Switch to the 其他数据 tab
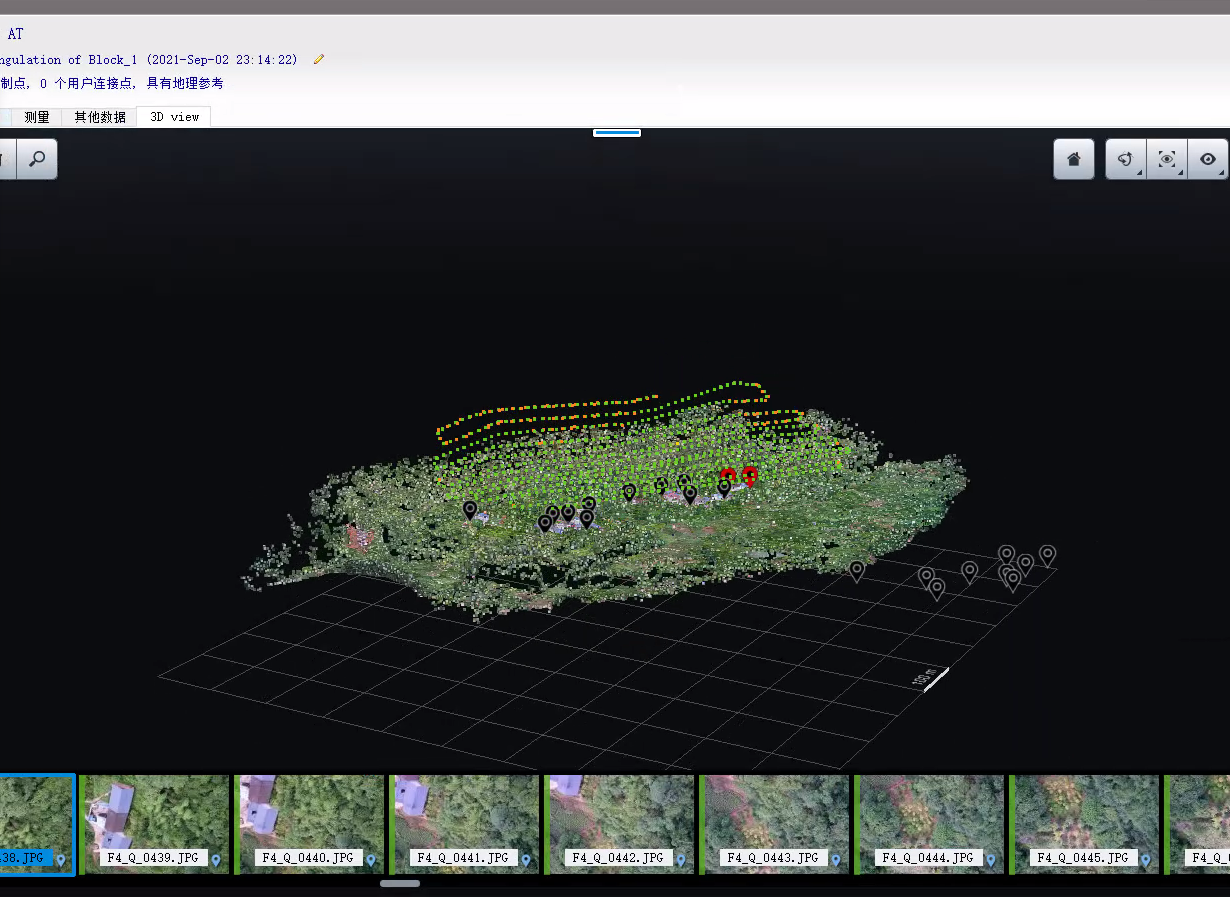This screenshot has width=1230, height=899. [x=100, y=117]
